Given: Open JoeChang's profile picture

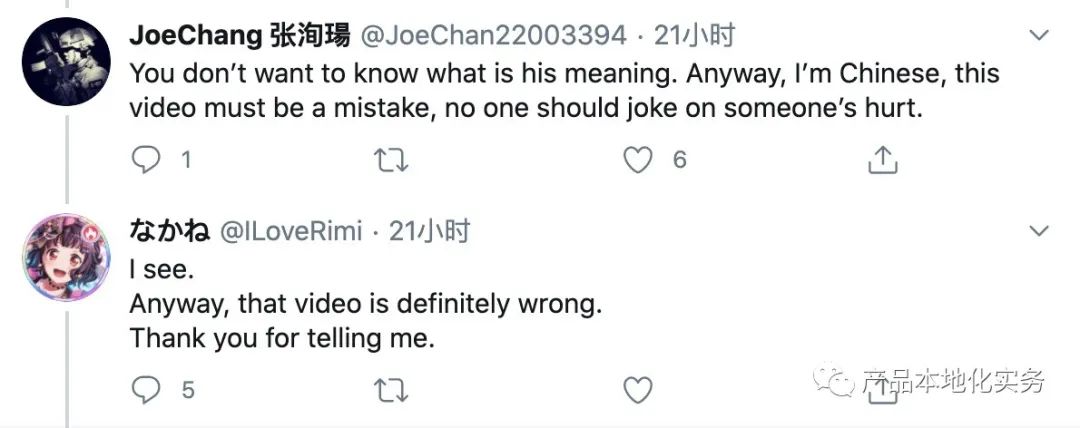Looking at the screenshot, I should [x=66, y=61].
